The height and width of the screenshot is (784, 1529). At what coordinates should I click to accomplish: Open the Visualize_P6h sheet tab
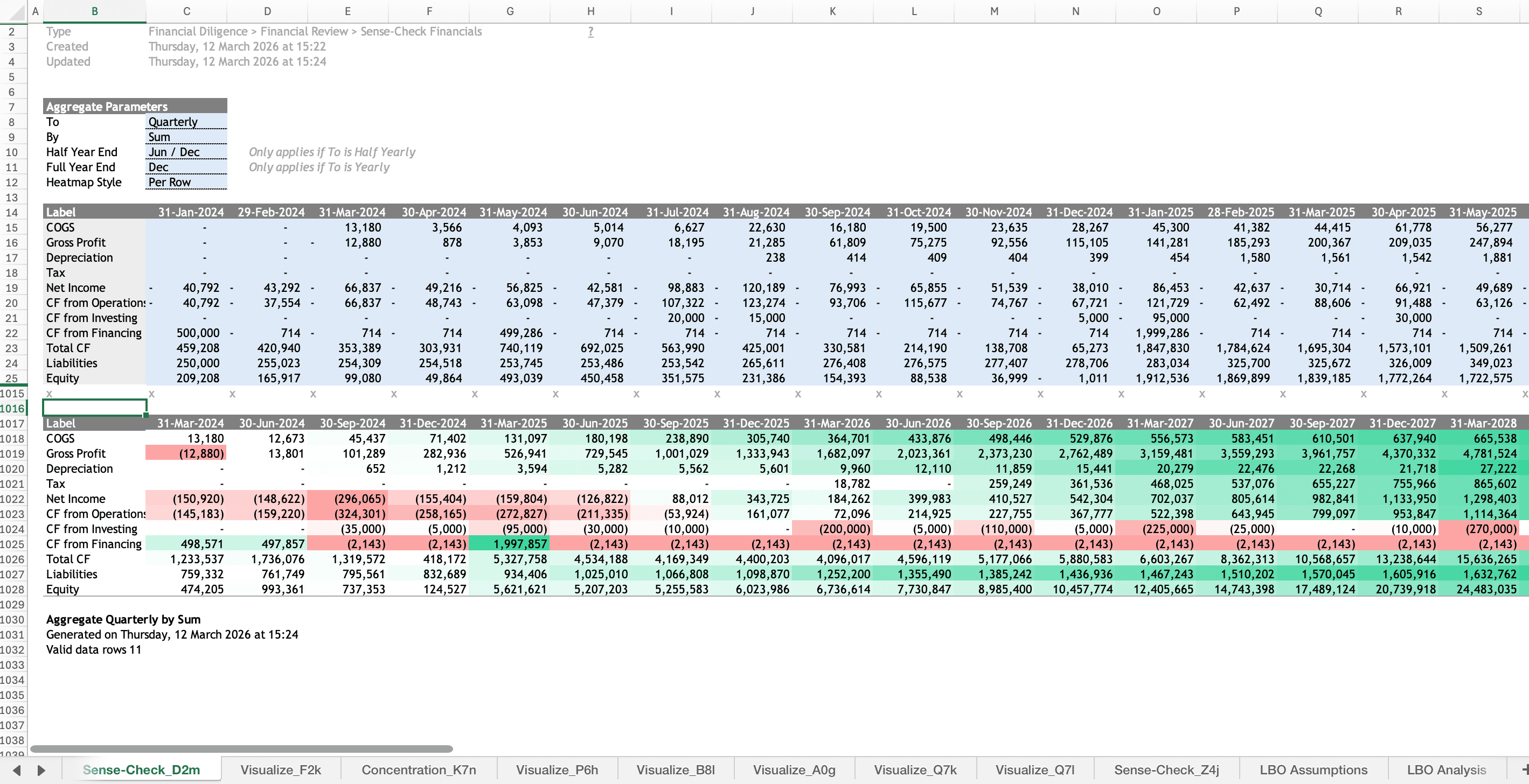pos(557,769)
